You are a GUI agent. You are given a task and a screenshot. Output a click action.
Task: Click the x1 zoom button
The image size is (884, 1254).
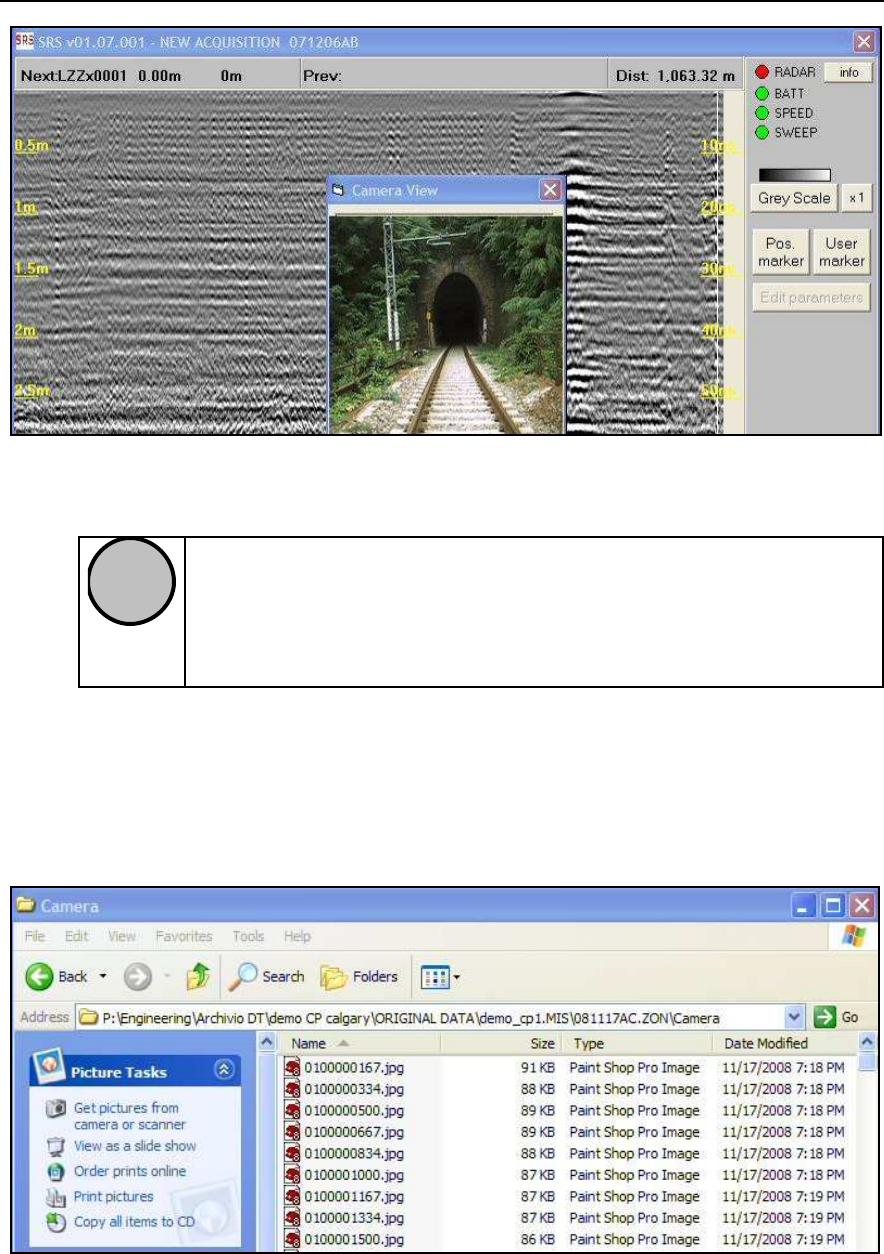(855, 198)
